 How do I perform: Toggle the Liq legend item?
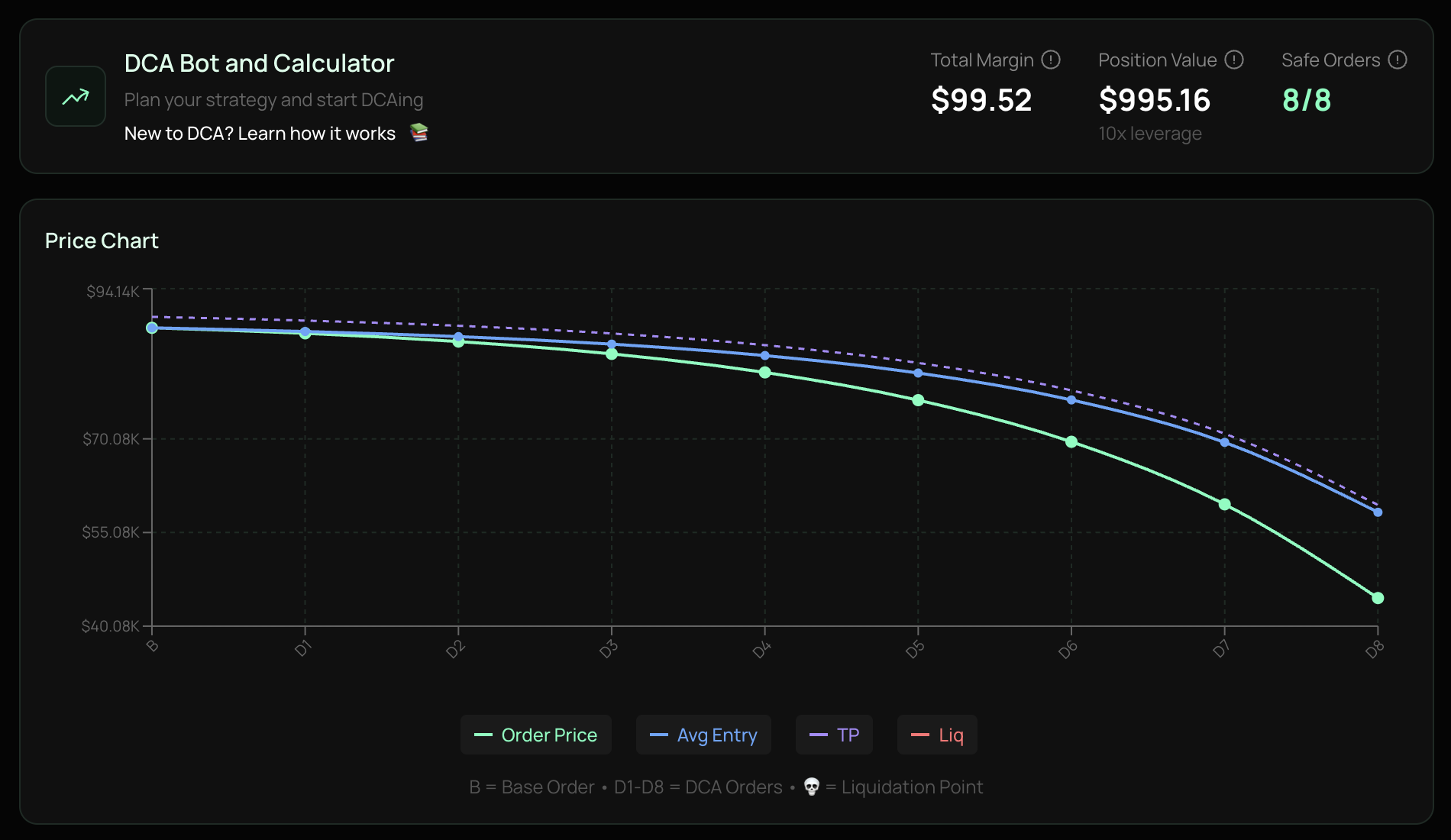(937, 735)
